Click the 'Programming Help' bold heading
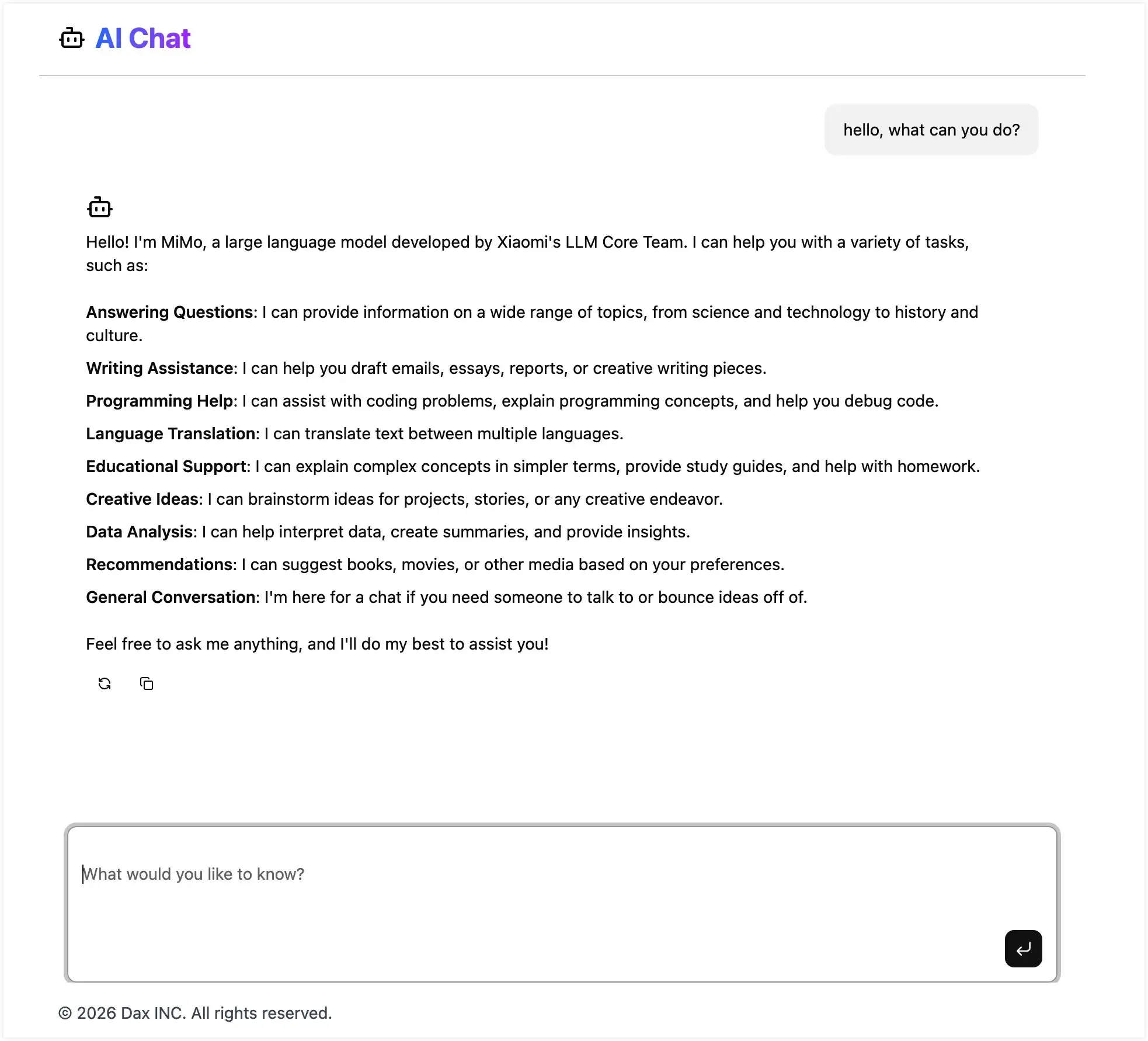This screenshot has height=1041, width=1148. pos(159,401)
